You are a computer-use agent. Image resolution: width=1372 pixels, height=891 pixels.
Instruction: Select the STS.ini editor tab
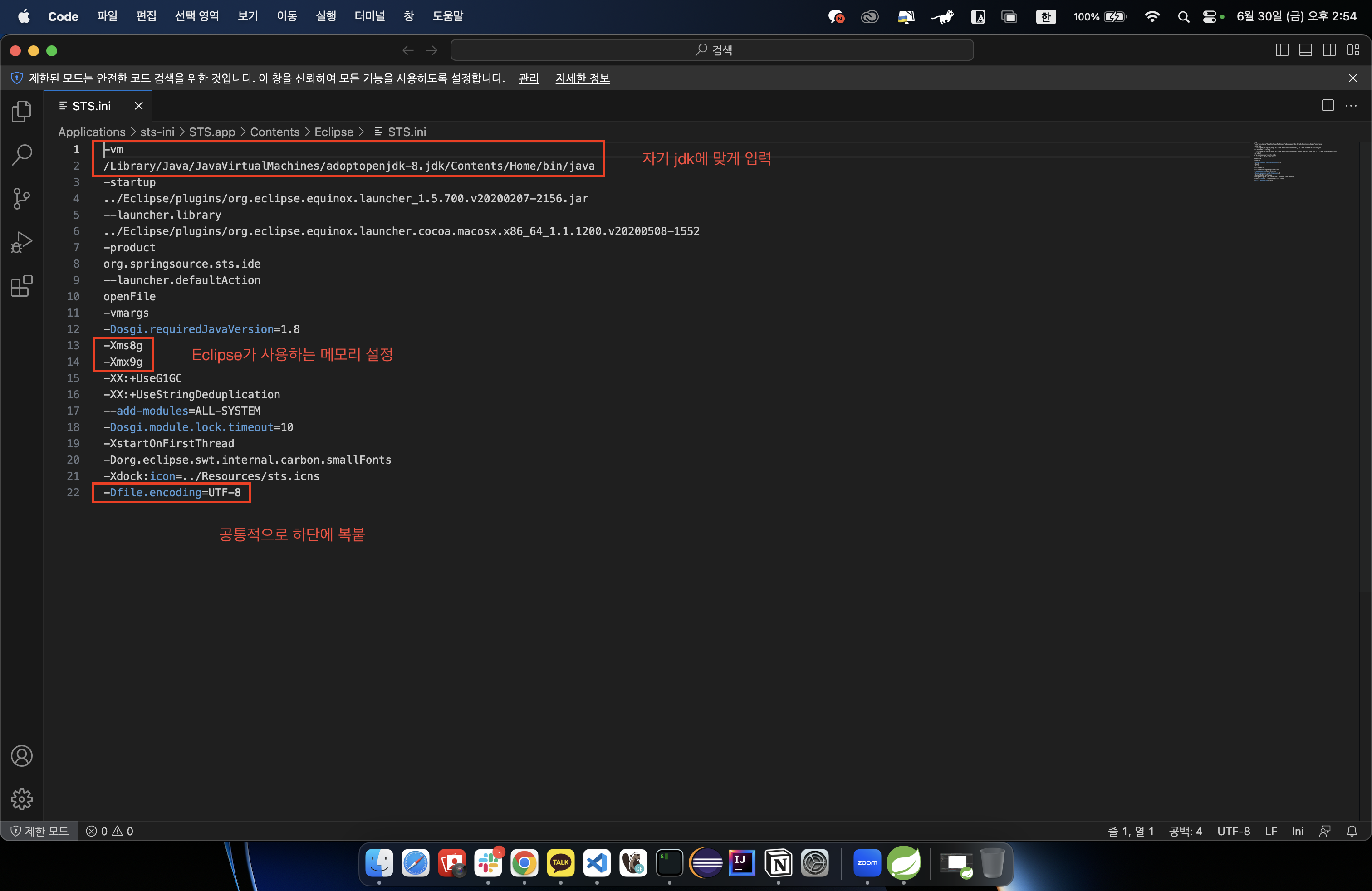click(91, 106)
